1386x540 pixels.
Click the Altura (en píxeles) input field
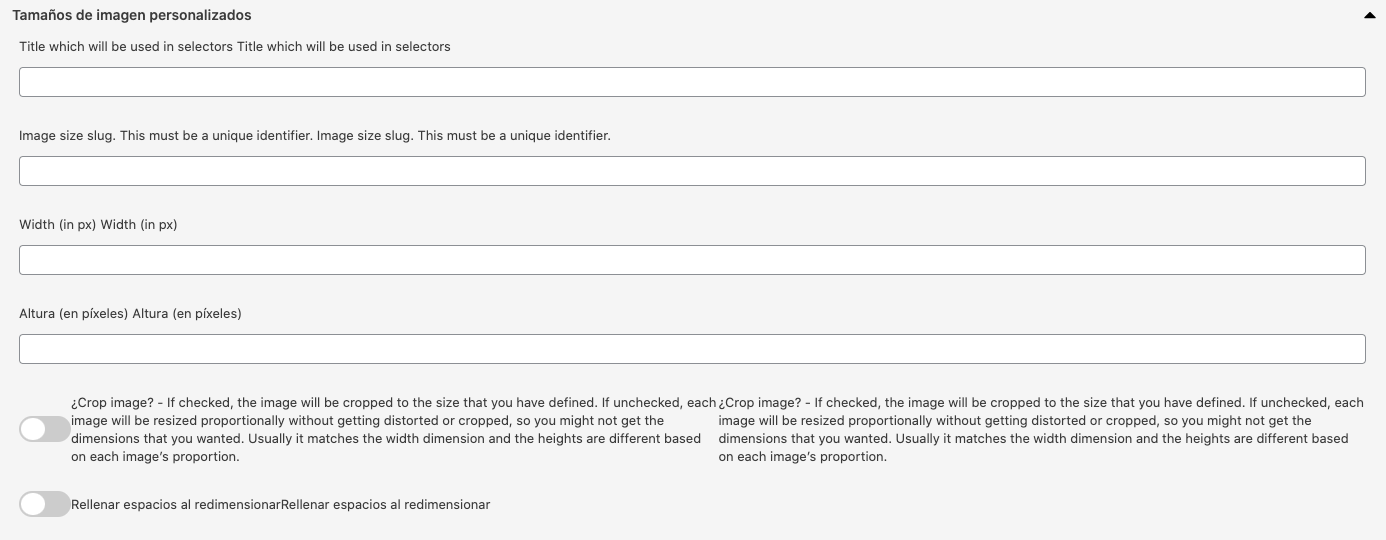point(692,349)
